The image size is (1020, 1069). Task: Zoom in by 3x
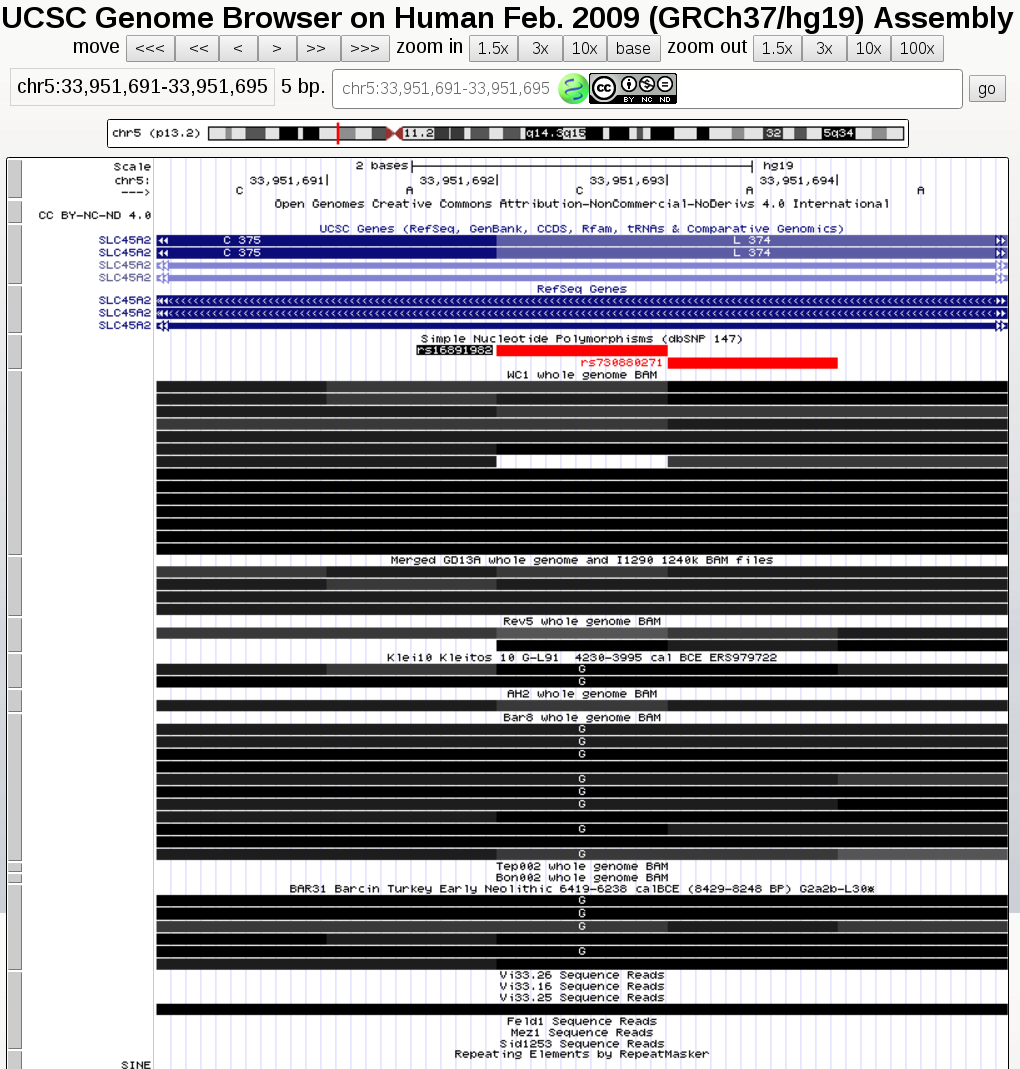[540, 48]
